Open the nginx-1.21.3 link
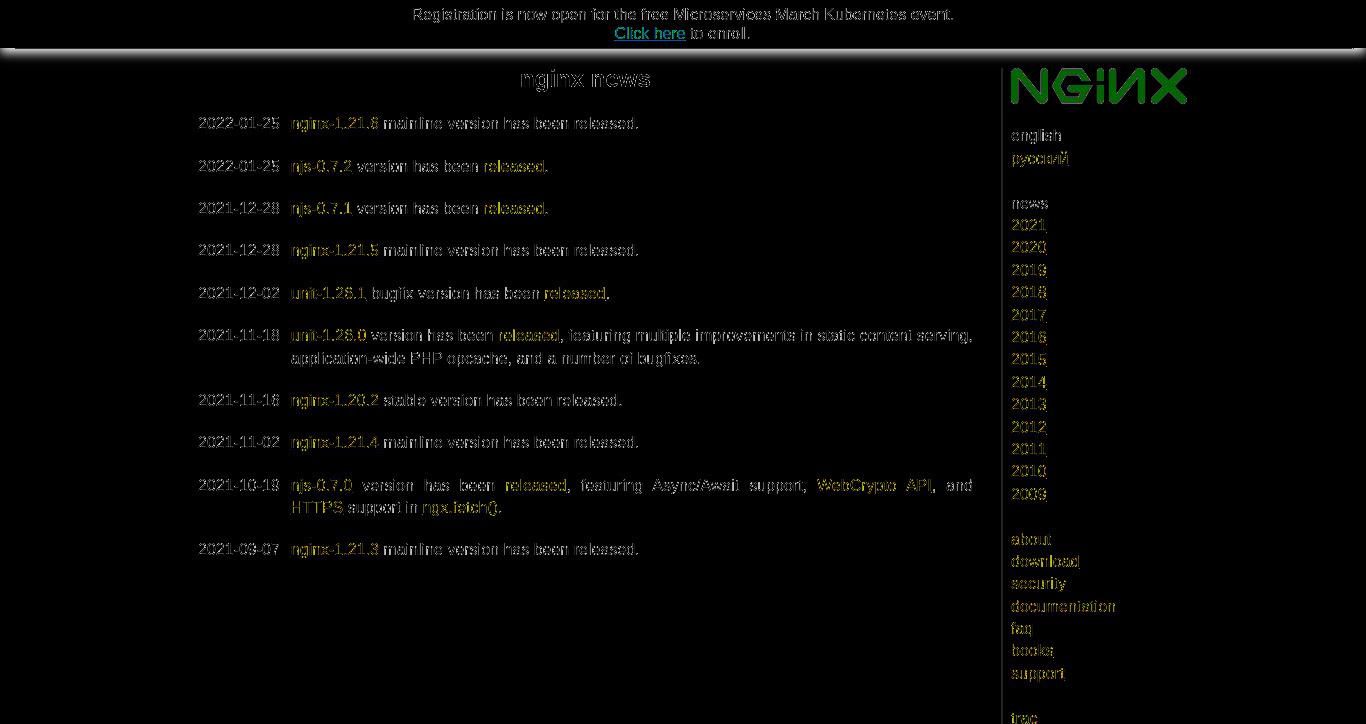The width and height of the screenshot is (1366, 724). tap(335, 549)
